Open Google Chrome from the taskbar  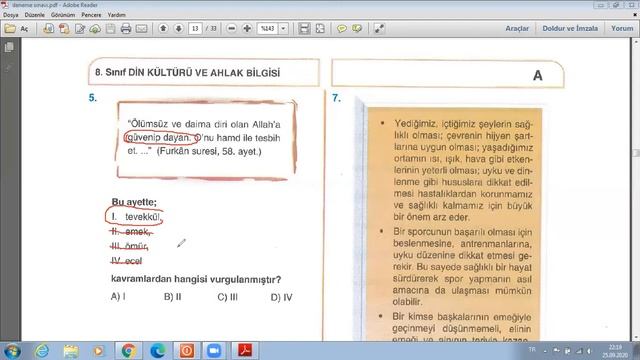click(x=128, y=351)
